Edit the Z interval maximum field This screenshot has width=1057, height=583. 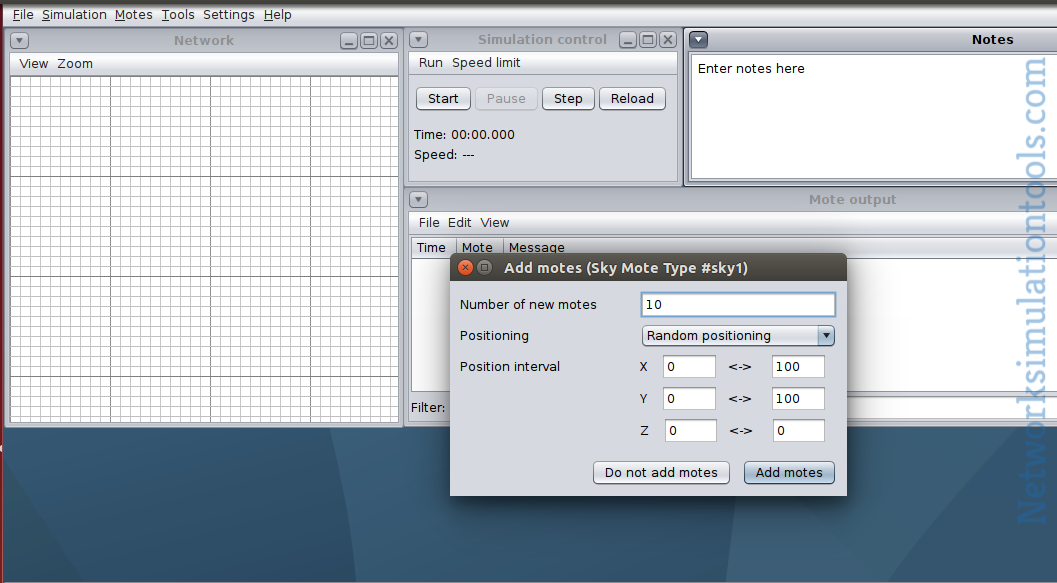799,431
